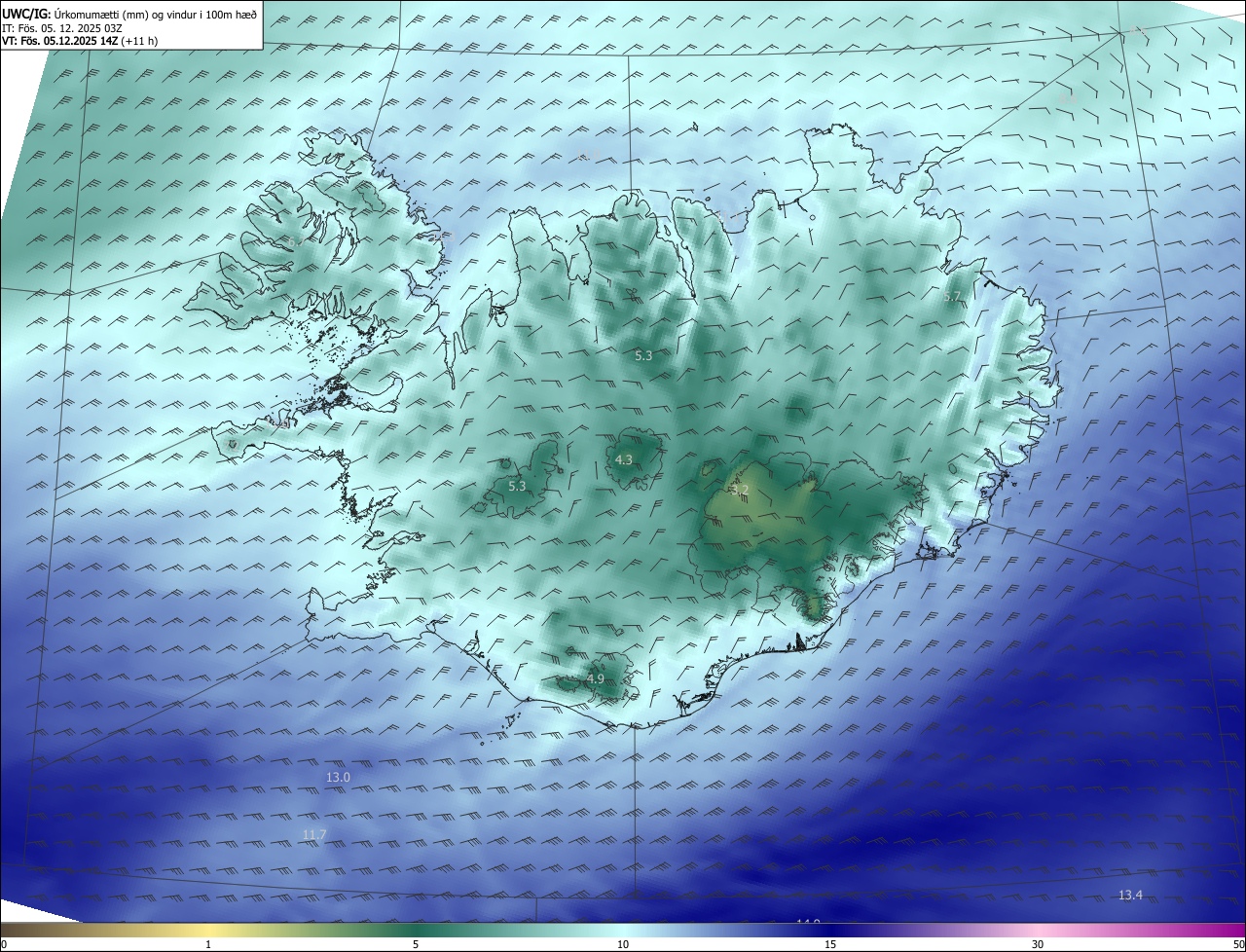Select the IT: Fös. 05. 12. 2025 03Z line
Screen dimensions: 1246x952
click(61, 28)
